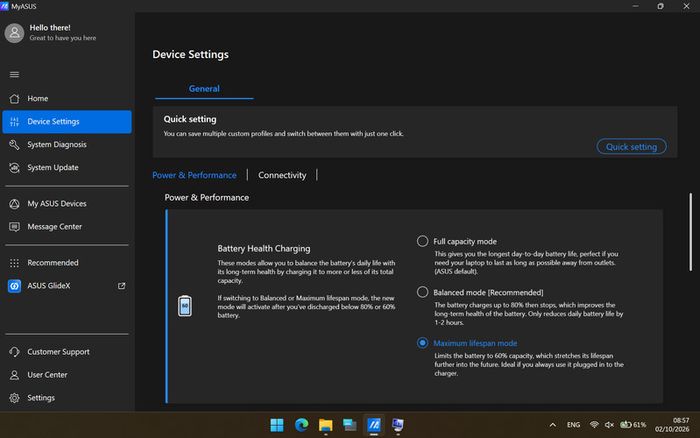Screen dimensions: 700x438
Task: Click the battery 61% tray indicator
Action: pos(633,425)
